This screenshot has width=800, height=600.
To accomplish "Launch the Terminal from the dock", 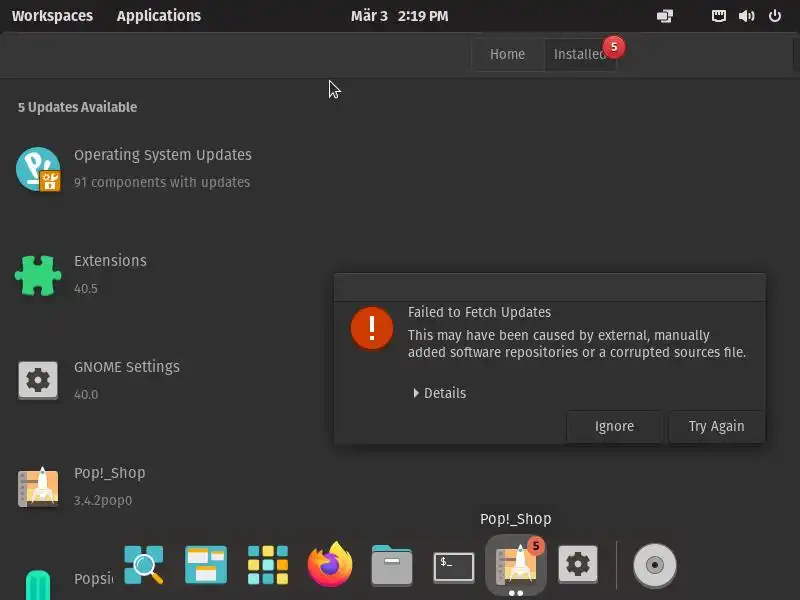I will coord(454,566).
